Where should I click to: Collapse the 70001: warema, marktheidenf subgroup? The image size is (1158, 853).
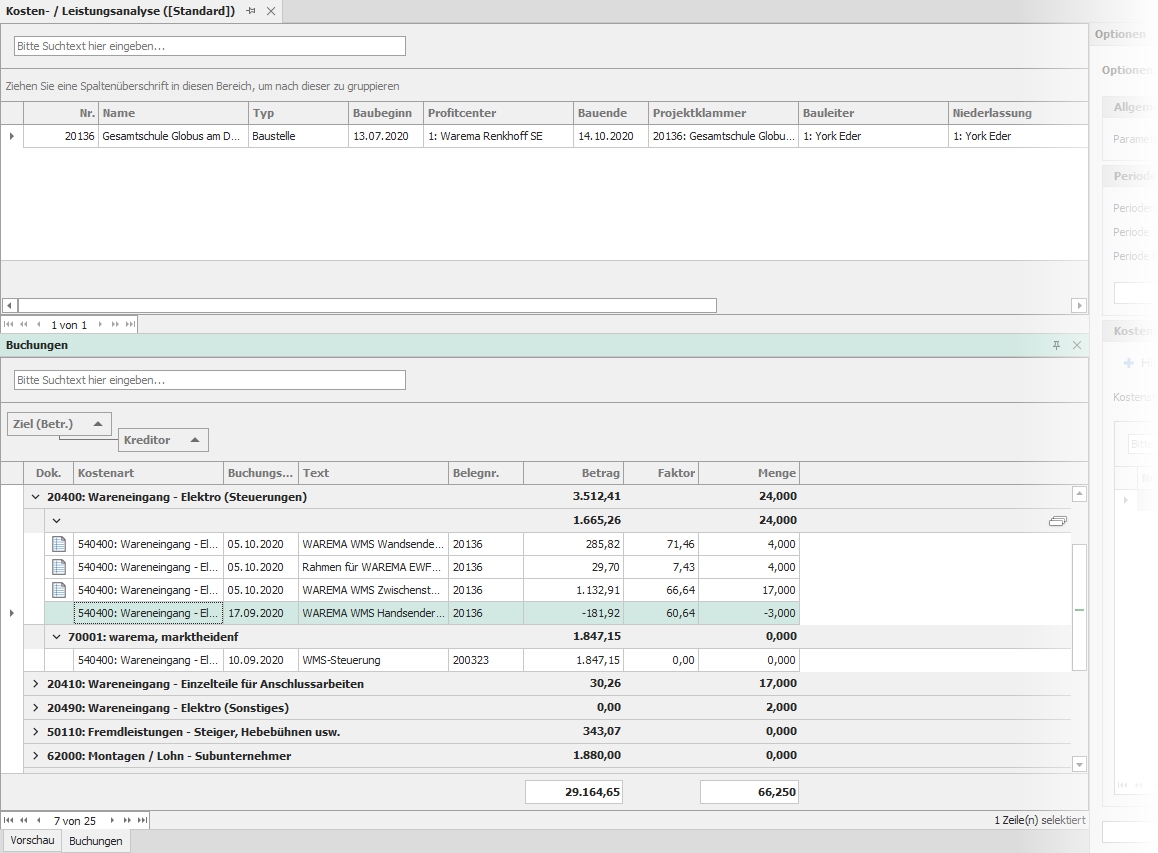[x=56, y=636]
